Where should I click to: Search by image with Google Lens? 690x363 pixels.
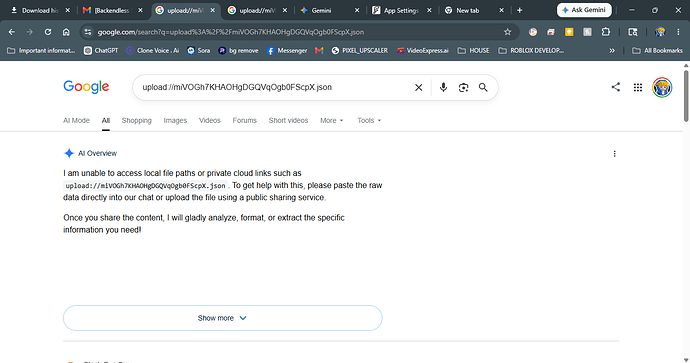click(x=463, y=88)
